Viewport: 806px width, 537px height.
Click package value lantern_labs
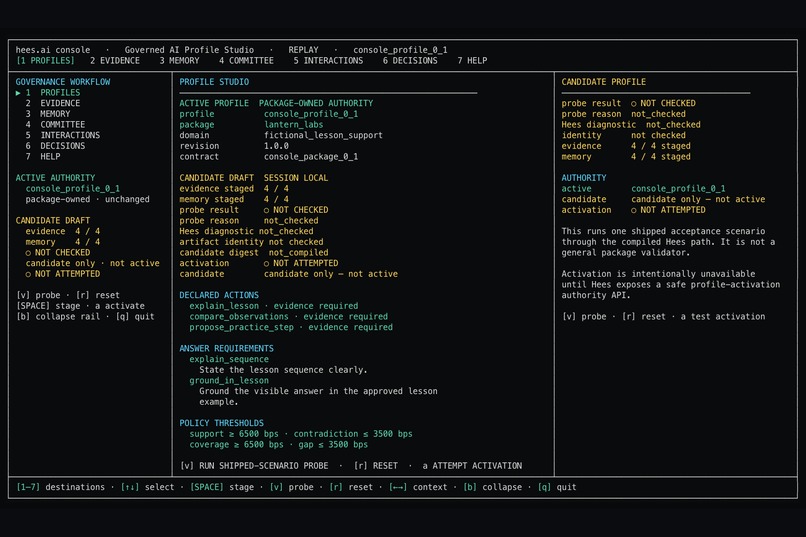[x=294, y=125]
